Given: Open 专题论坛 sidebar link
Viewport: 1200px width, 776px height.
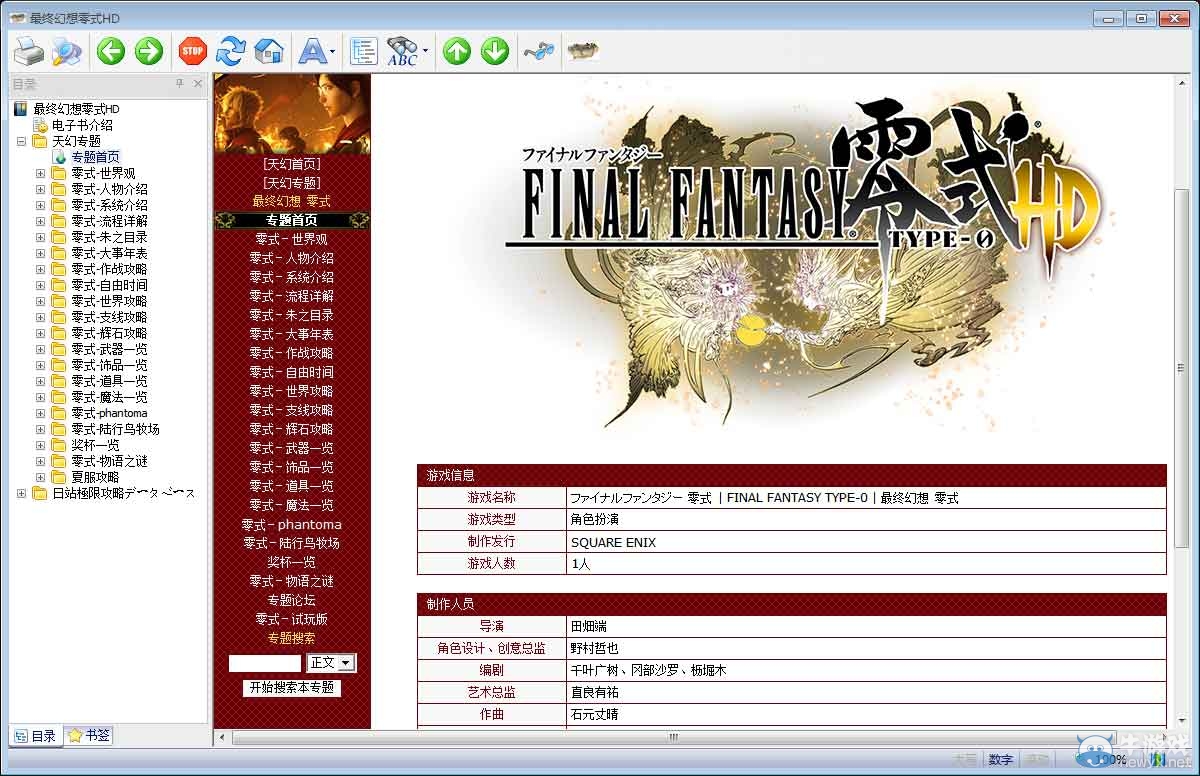Looking at the screenshot, I should pyautogui.click(x=291, y=600).
